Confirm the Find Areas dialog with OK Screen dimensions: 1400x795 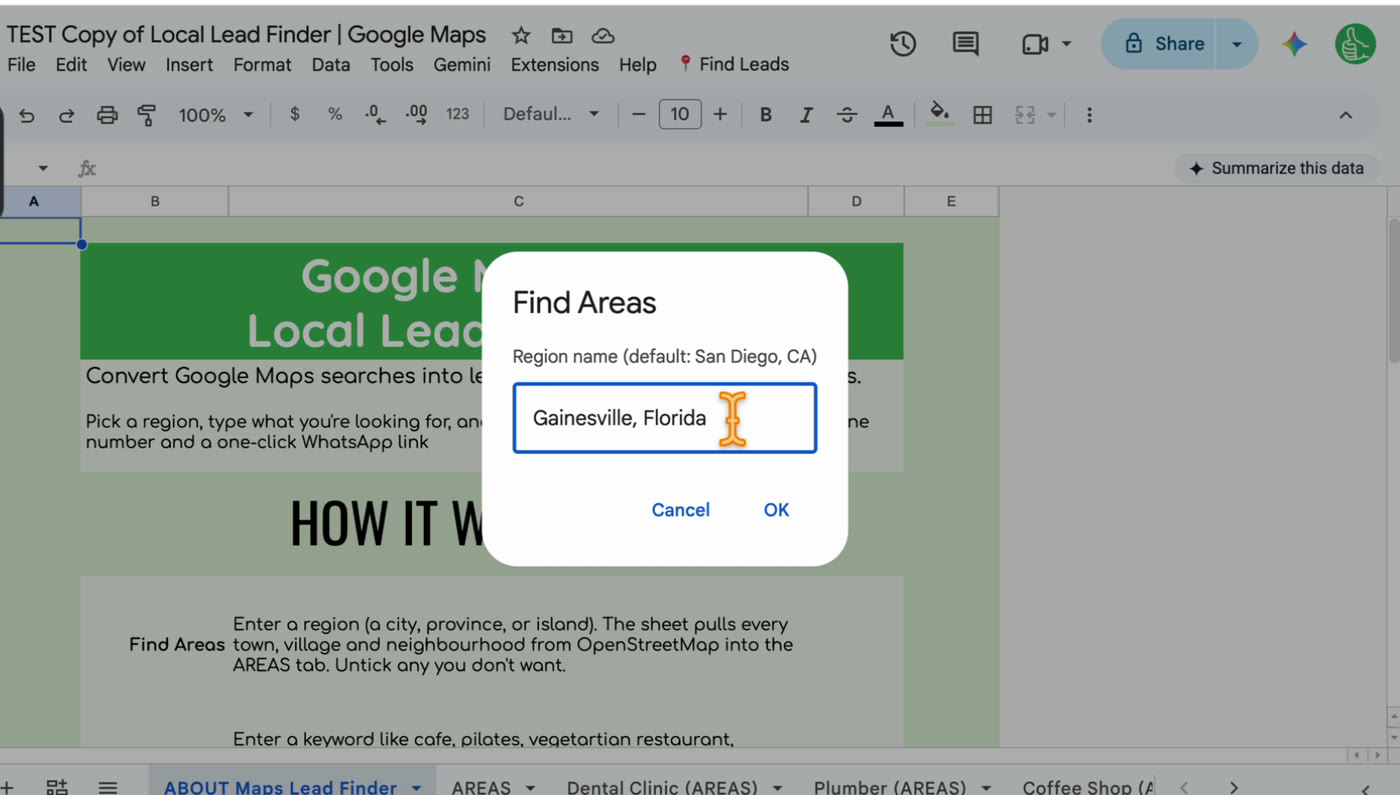(776, 510)
